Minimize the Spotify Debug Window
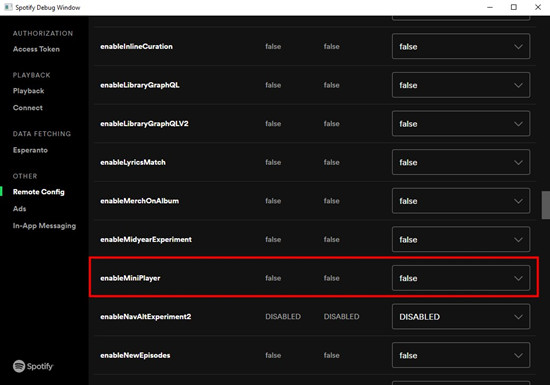550x385 pixels. tap(490, 7)
